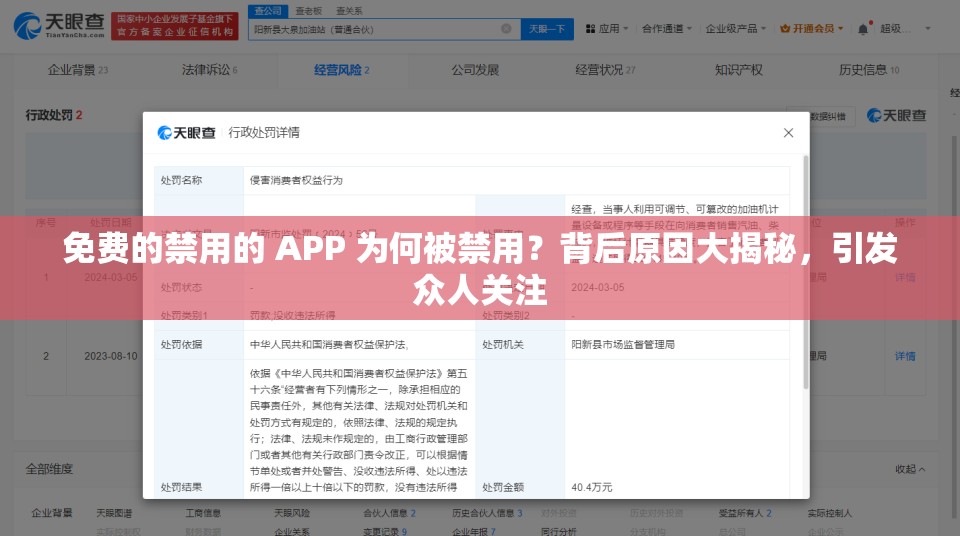Click the 天眼查 logo in the dialog header
This screenshot has width=960, height=536.
click(x=187, y=132)
